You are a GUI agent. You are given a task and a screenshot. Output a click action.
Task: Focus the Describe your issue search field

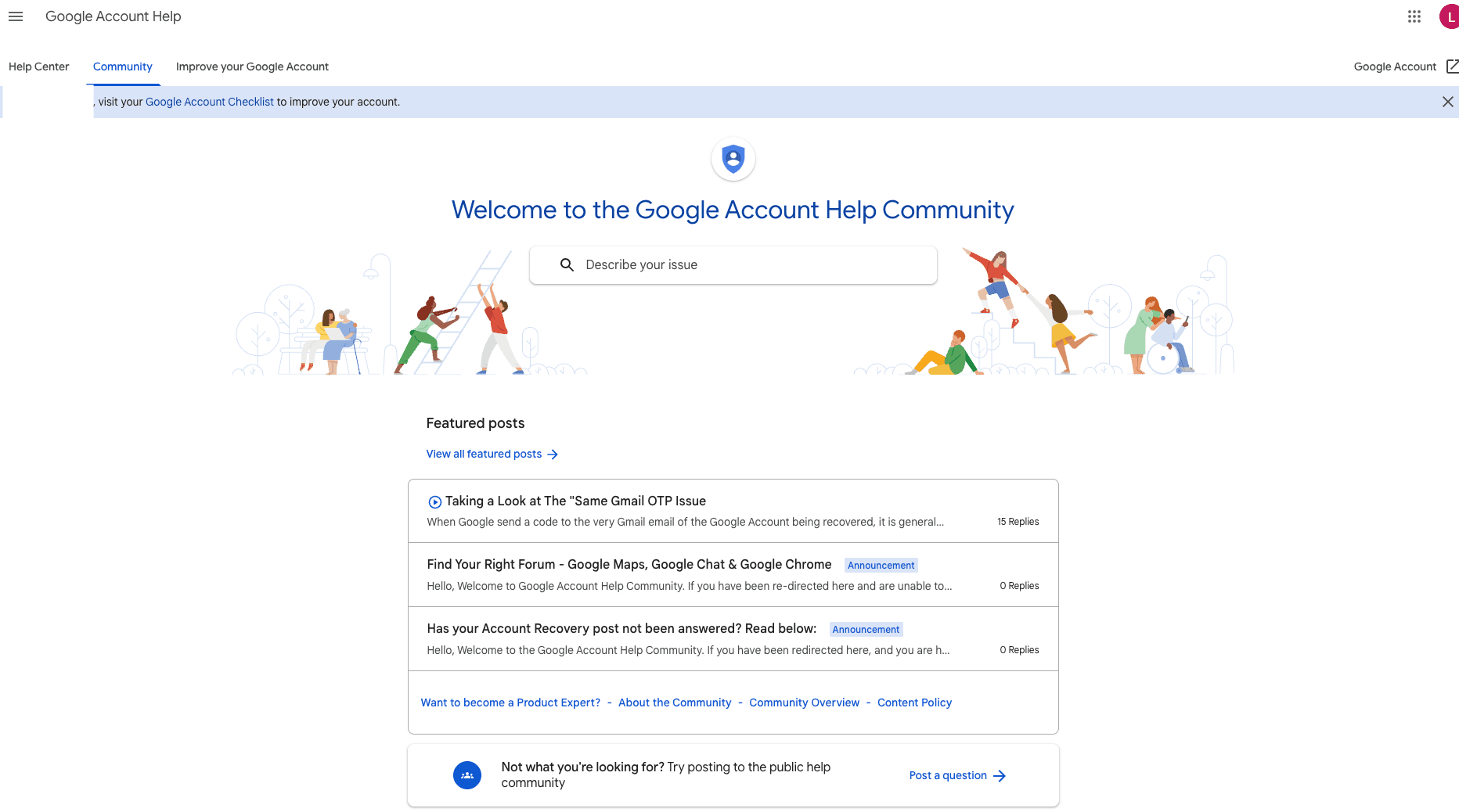733,265
